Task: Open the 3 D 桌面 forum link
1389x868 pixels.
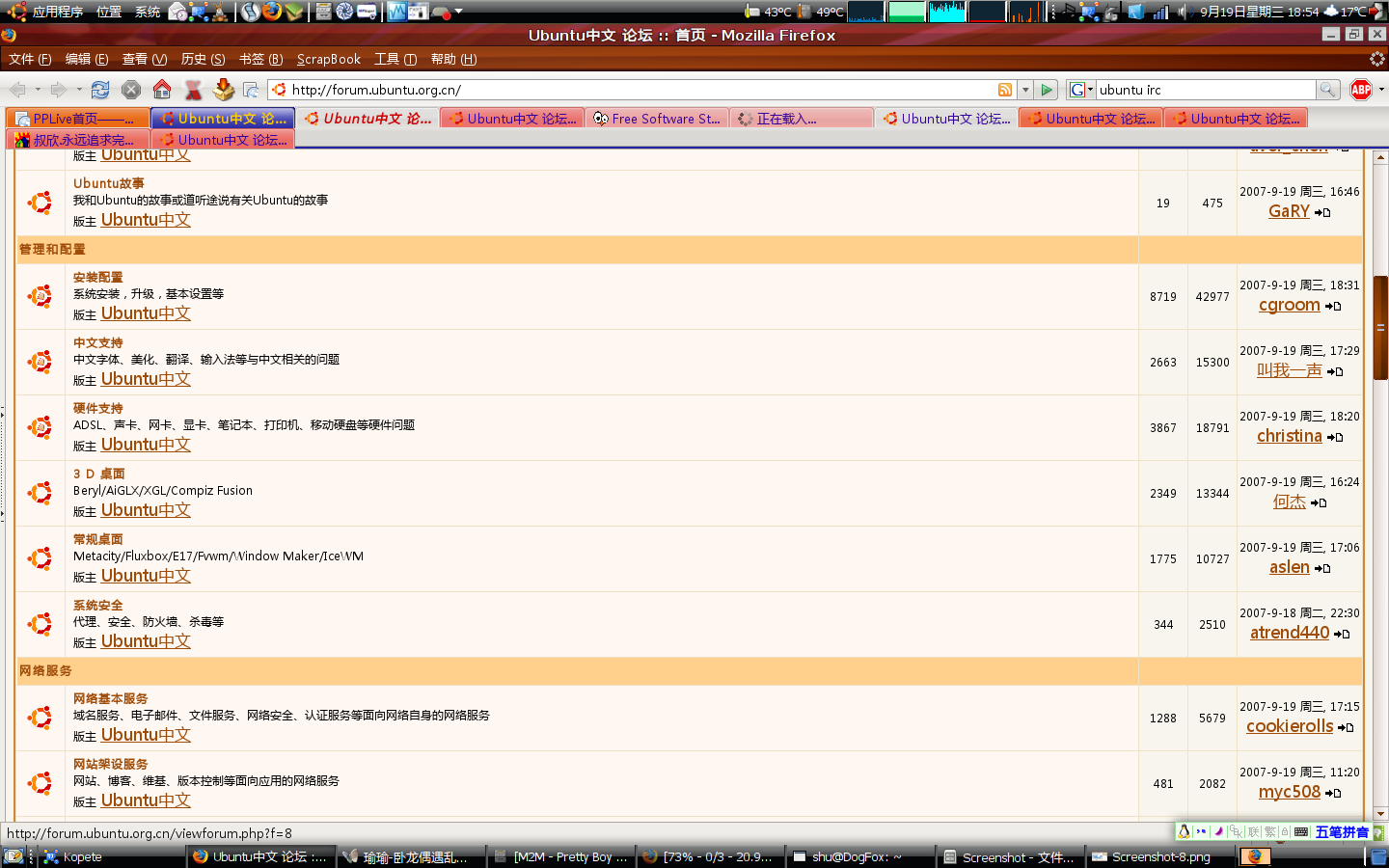Action: click(99, 475)
